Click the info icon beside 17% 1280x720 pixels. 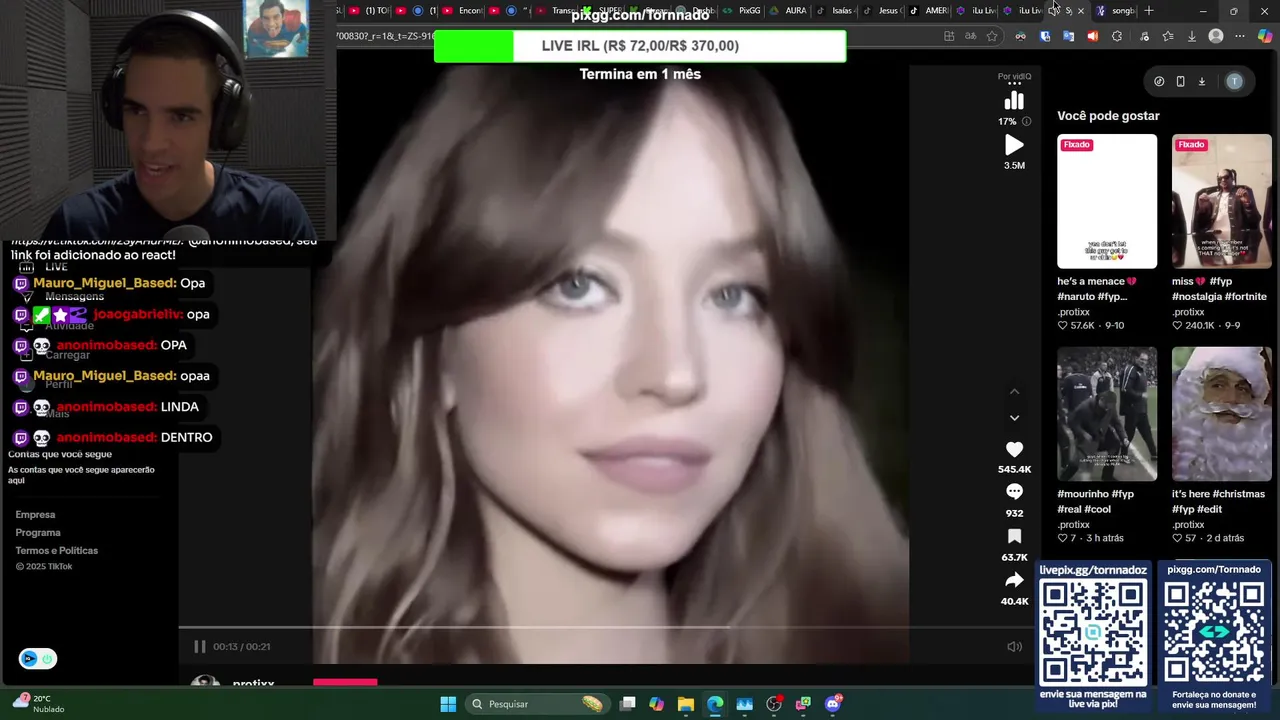point(1026,122)
